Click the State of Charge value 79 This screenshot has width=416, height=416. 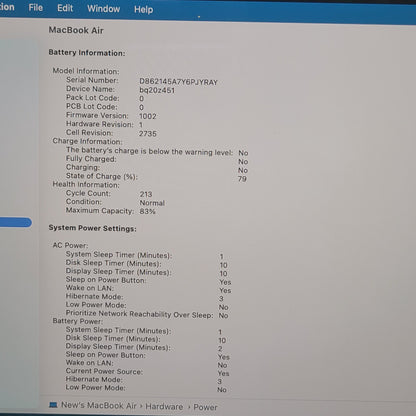tap(242, 179)
